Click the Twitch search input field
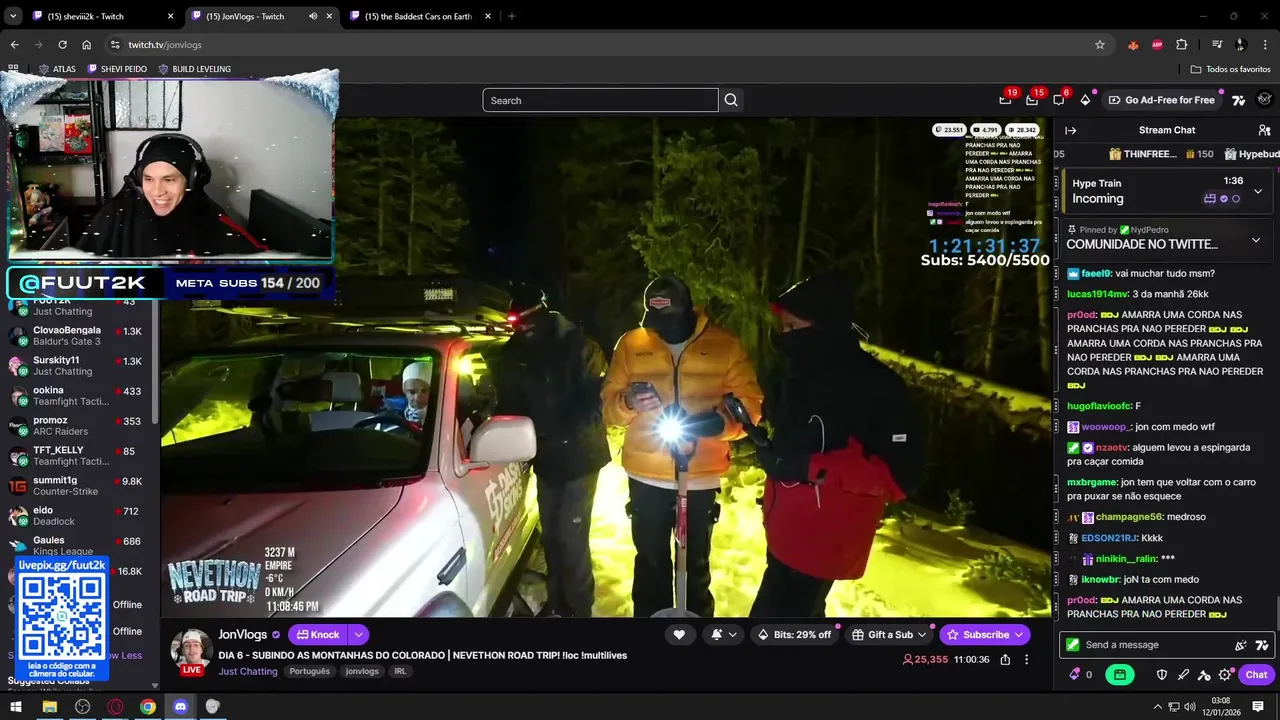 coord(600,100)
